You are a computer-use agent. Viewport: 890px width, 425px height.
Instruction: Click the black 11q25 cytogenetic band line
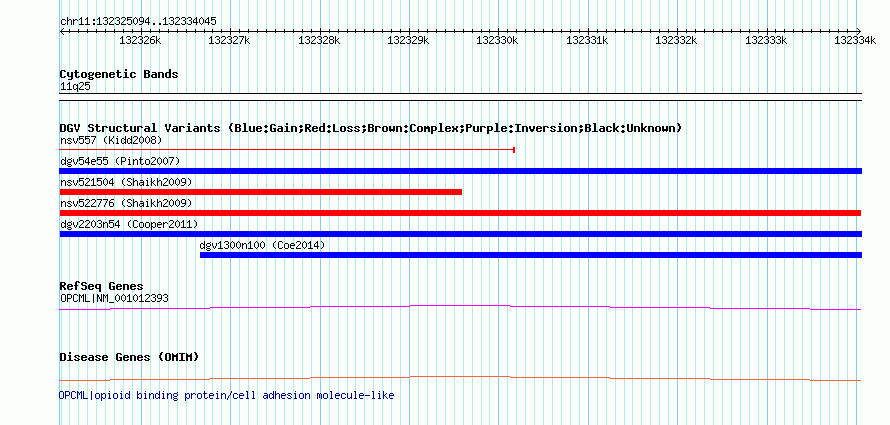tap(460, 97)
